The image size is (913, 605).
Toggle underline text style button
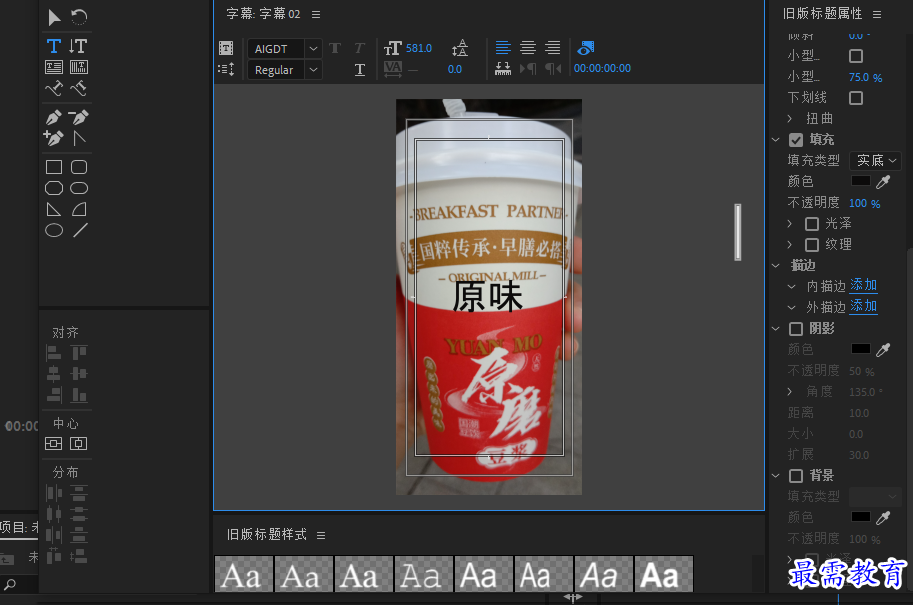[360, 70]
